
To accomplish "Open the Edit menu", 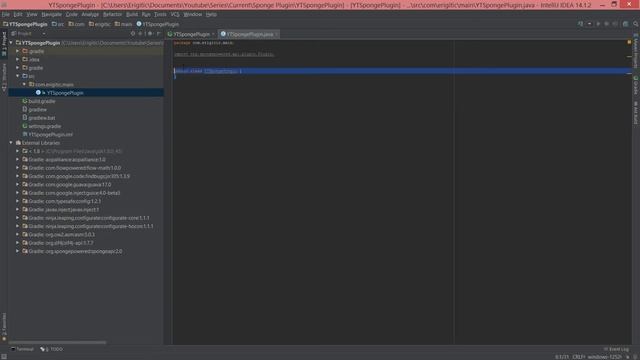I will click(x=18, y=14).
